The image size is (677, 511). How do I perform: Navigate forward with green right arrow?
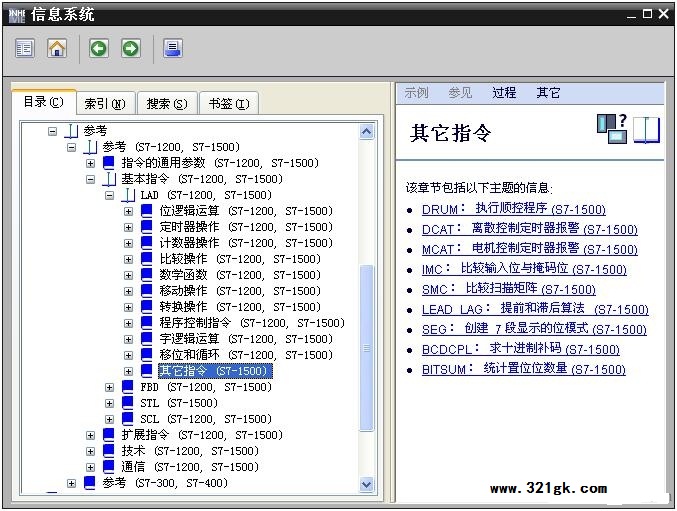pyautogui.click(x=130, y=48)
